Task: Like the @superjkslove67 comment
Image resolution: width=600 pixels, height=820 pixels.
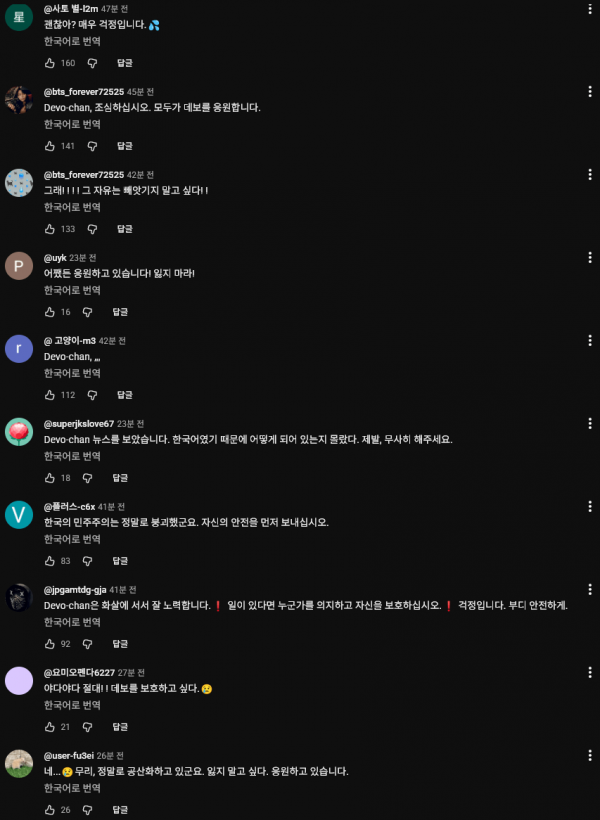Action: click(x=50, y=478)
